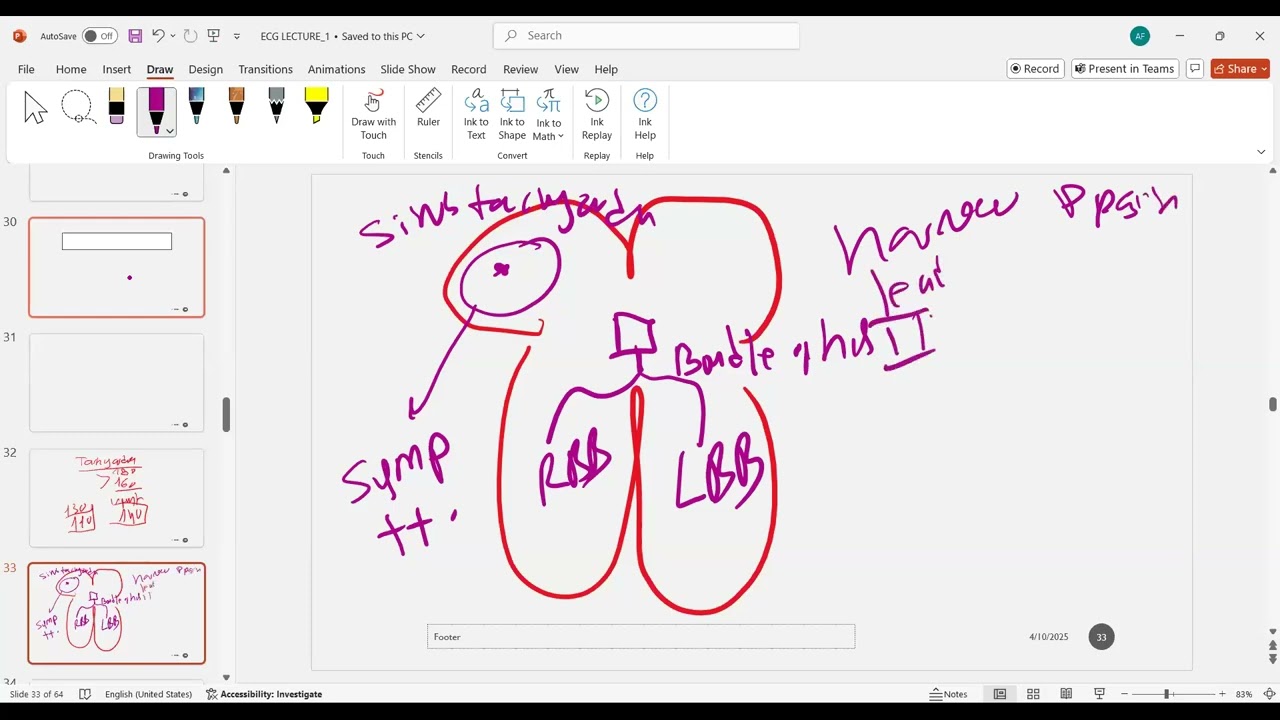Viewport: 1280px width, 720px height.
Task: Open the AF account profile
Action: [x=1140, y=36]
